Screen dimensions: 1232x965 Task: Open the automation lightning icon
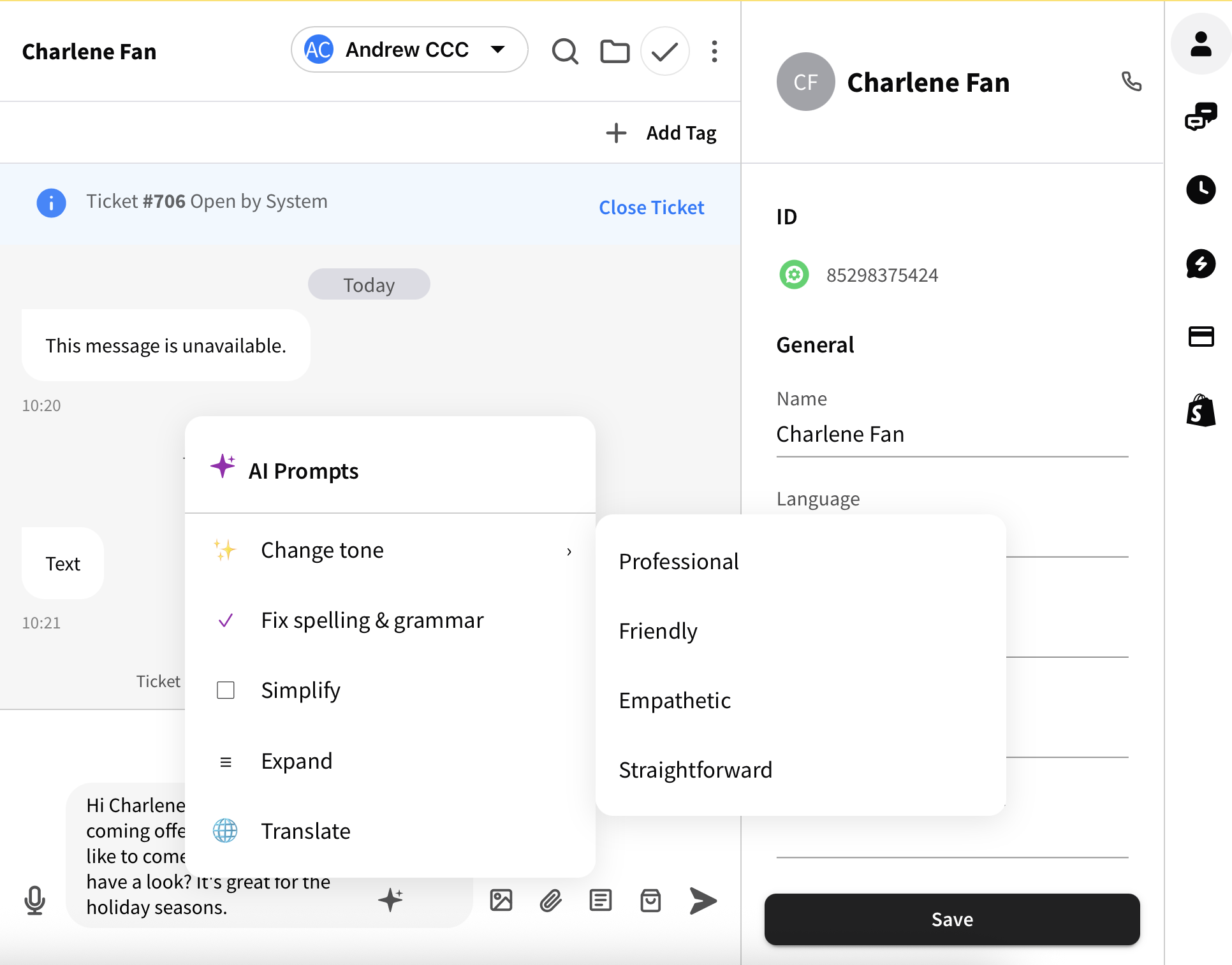click(1201, 264)
